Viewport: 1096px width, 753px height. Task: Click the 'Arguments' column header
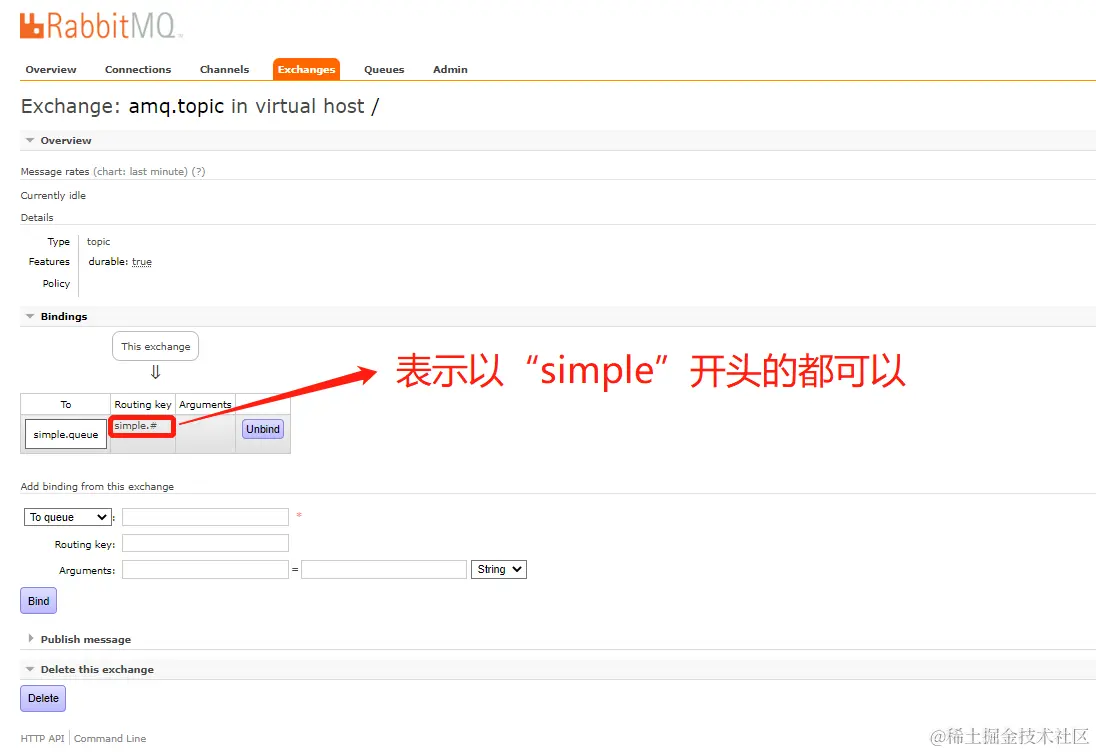[x=205, y=404]
